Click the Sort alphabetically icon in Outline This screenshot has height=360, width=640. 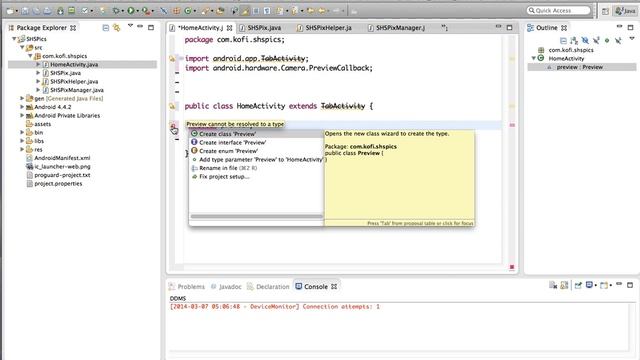(574, 40)
